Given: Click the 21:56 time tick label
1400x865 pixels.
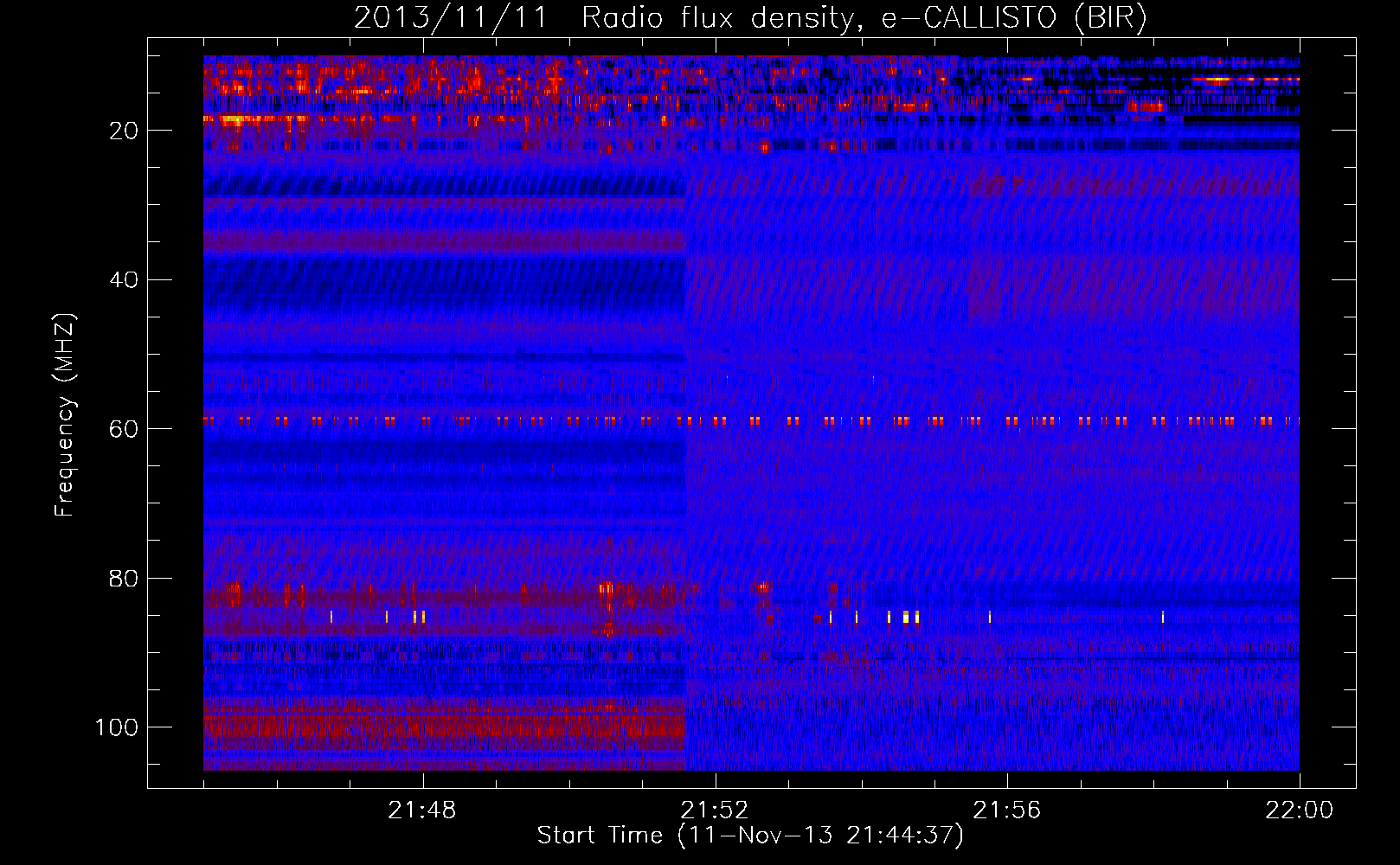Looking at the screenshot, I should coord(1007,811).
